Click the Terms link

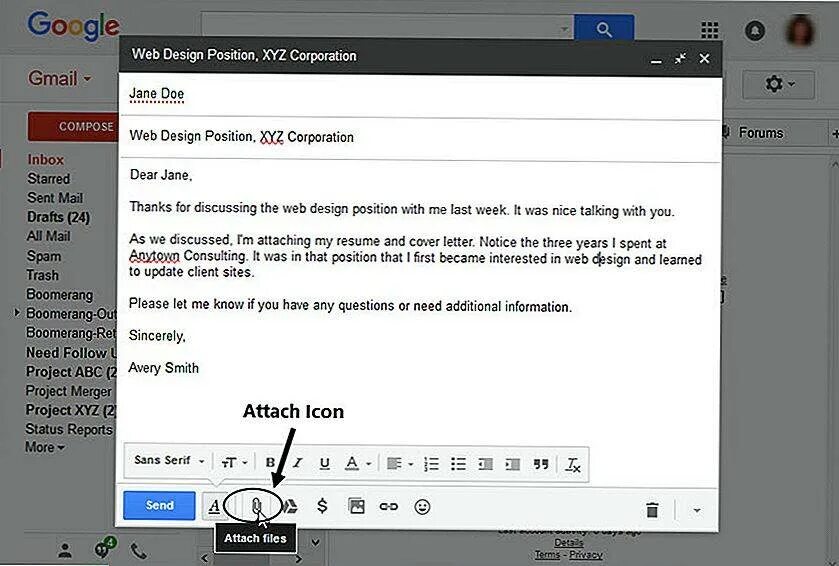[547, 555]
